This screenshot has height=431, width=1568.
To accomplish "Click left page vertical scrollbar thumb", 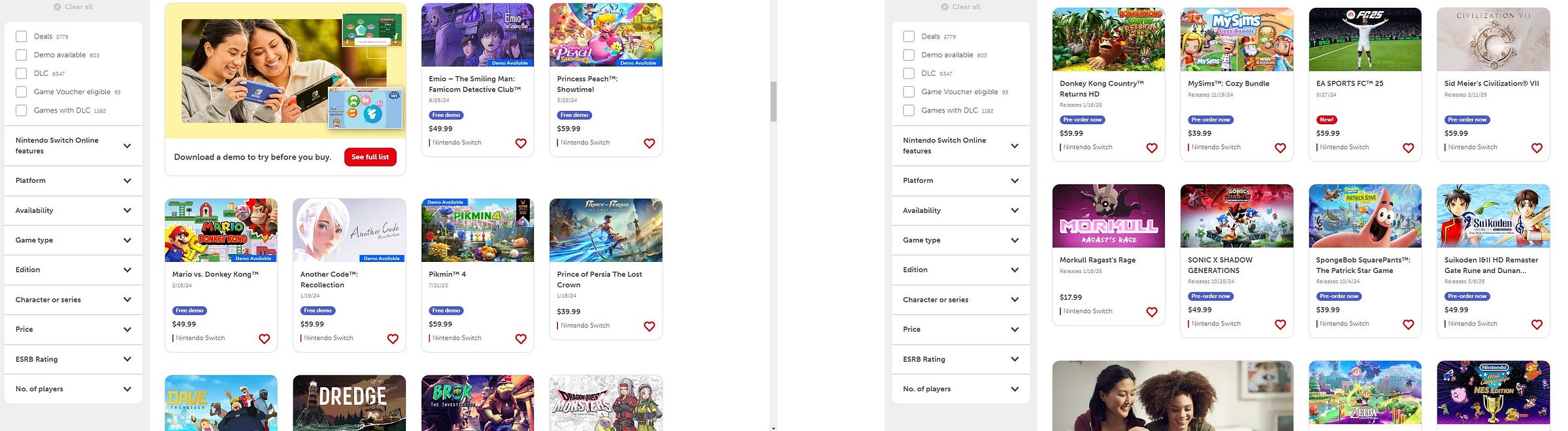I will click(x=774, y=101).
